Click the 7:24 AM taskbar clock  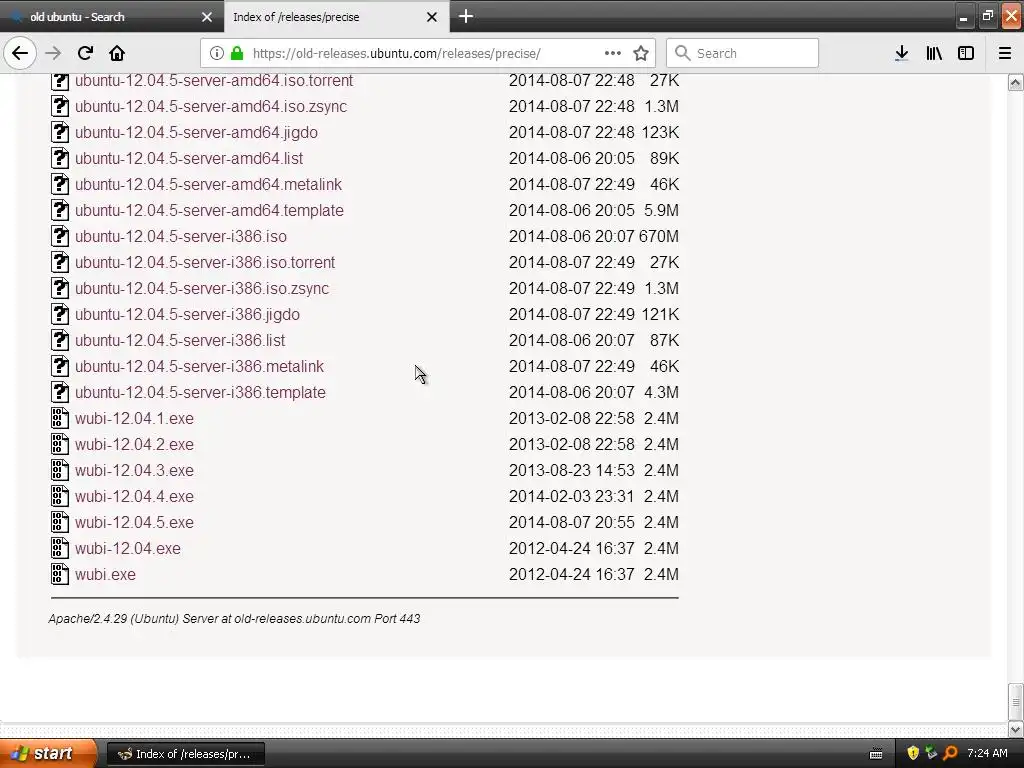pos(987,754)
